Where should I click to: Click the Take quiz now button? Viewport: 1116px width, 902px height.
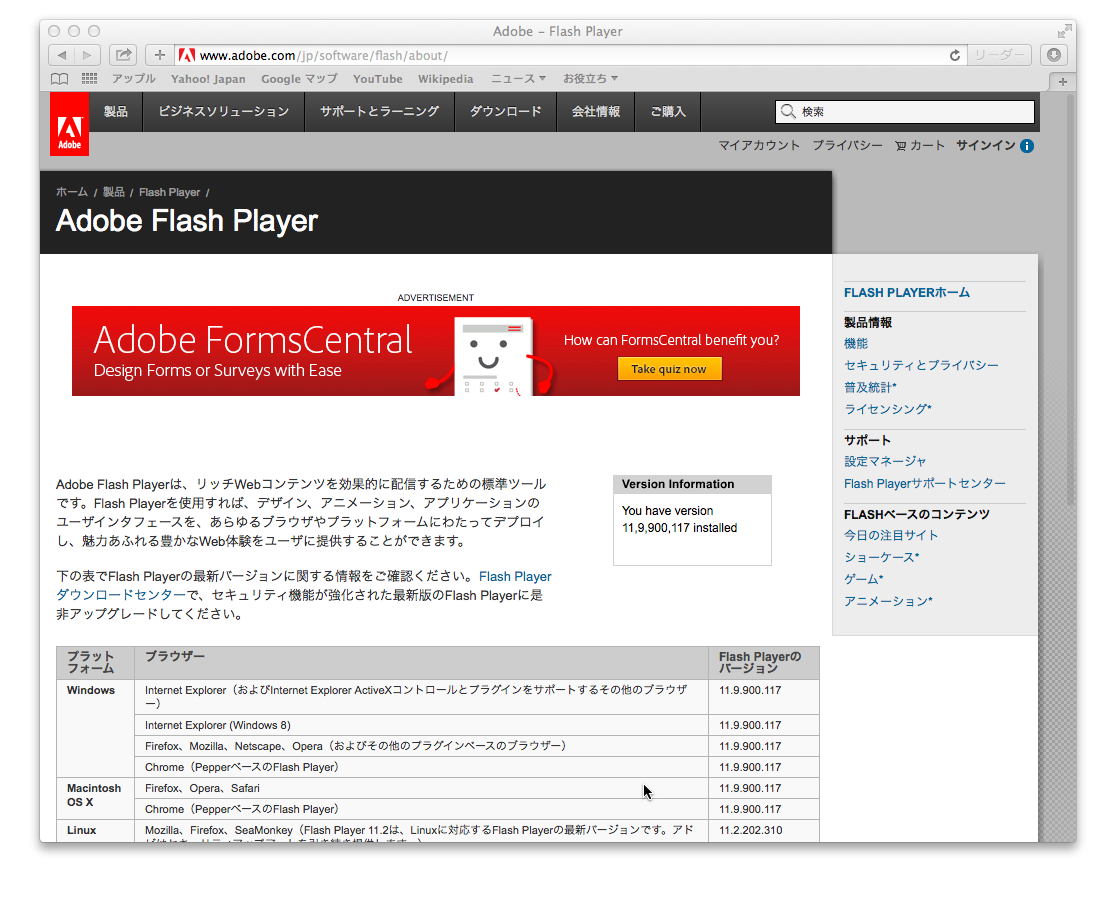click(669, 369)
